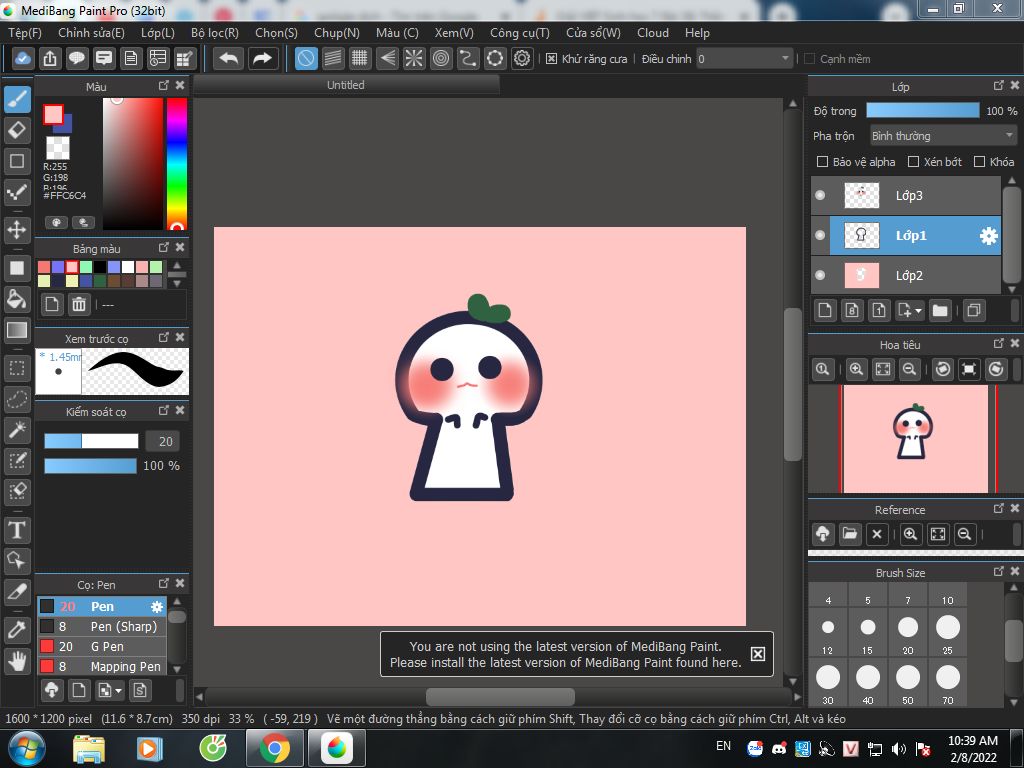The width and height of the screenshot is (1024, 768).
Task: Turn off snap with the Snap Off icon
Action: 306,59
